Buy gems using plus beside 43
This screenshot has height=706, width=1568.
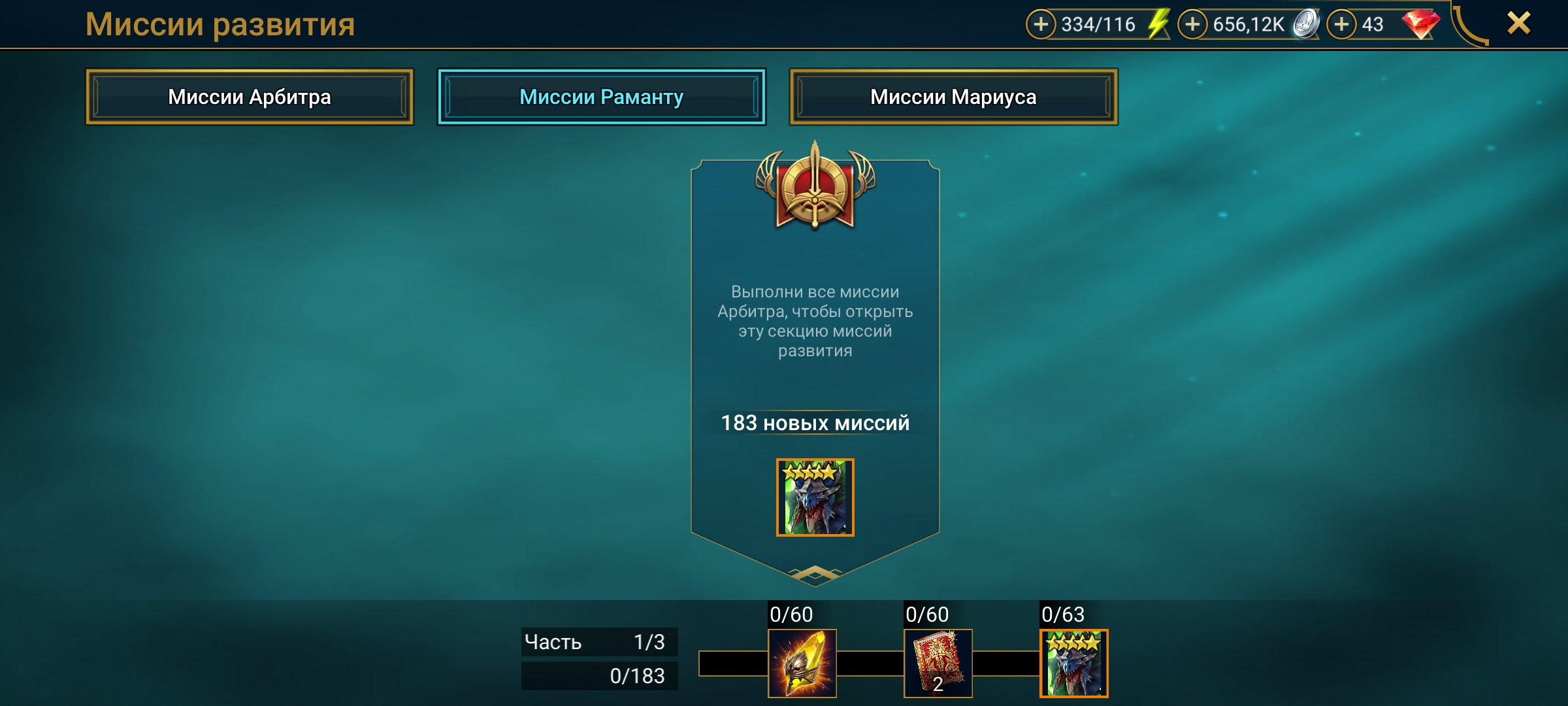click(1341, 25)
